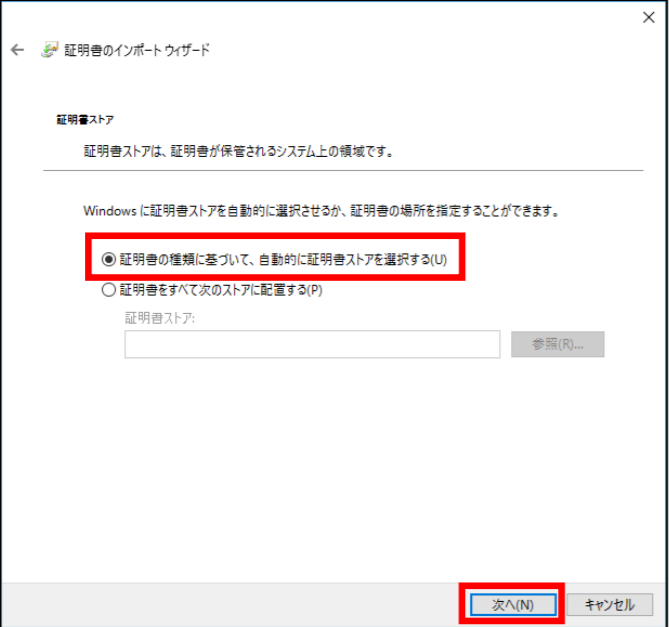Click the certificate import wizard icon
Viewport: 669px width, 627px height.
coord(49,50)
